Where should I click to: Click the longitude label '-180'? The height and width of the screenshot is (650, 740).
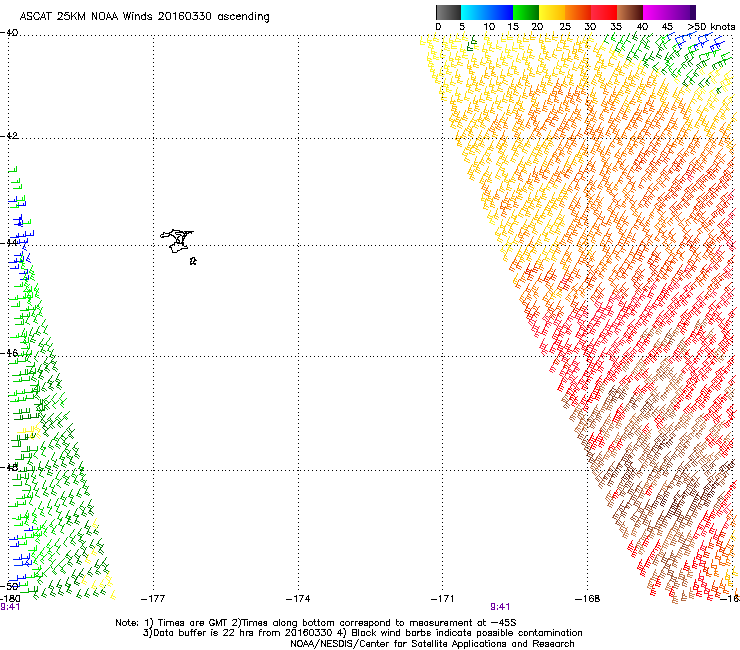point(10,599)
